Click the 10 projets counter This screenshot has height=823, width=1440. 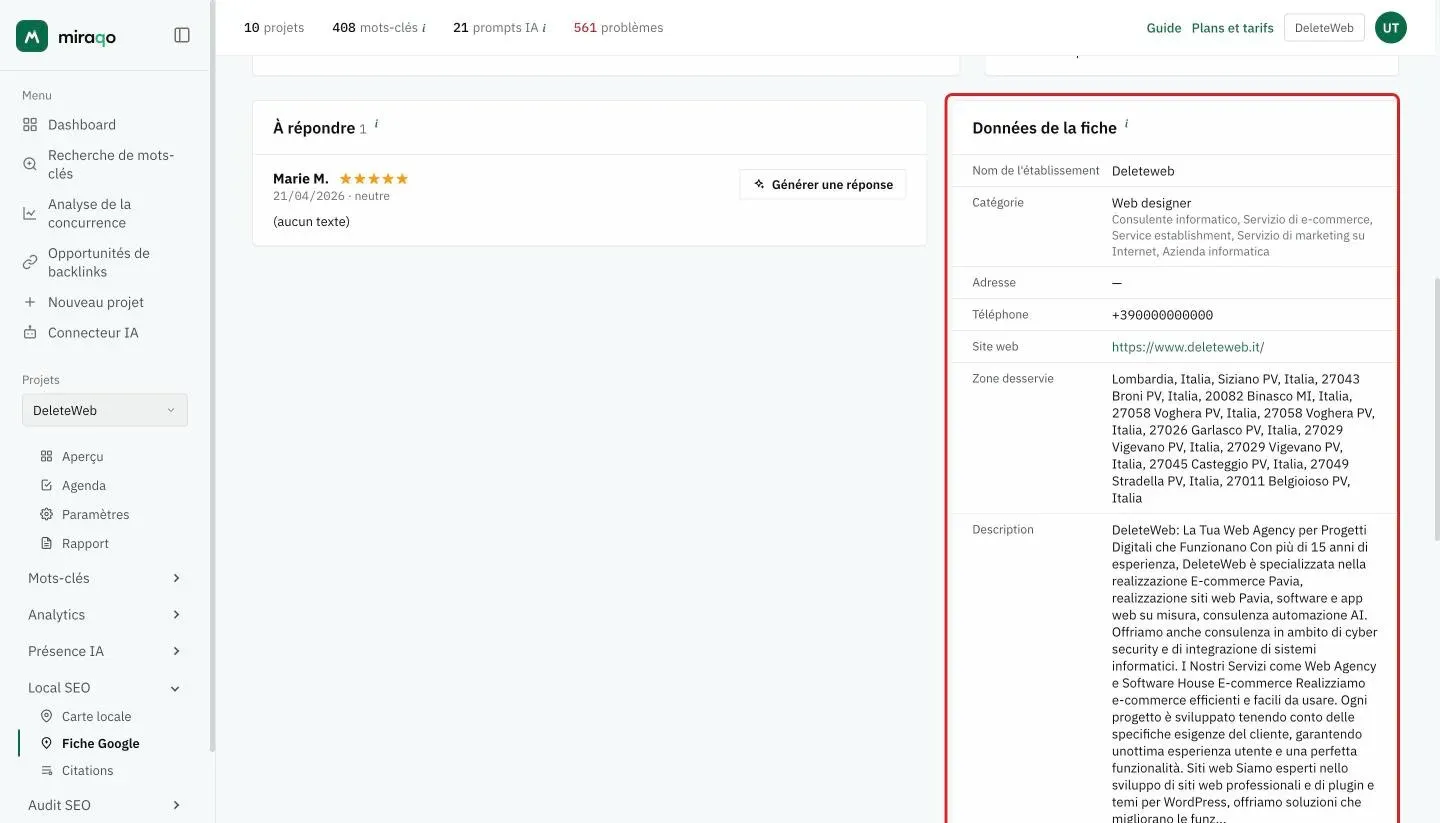pos(274,28)
